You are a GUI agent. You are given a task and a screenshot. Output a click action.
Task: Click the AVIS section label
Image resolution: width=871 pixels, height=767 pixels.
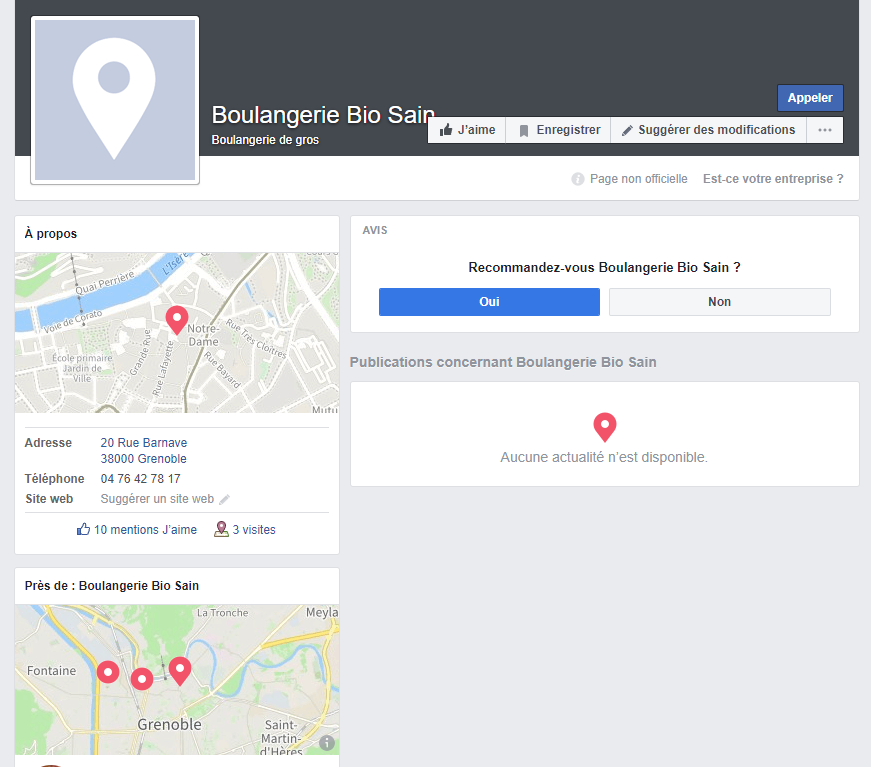375,230
